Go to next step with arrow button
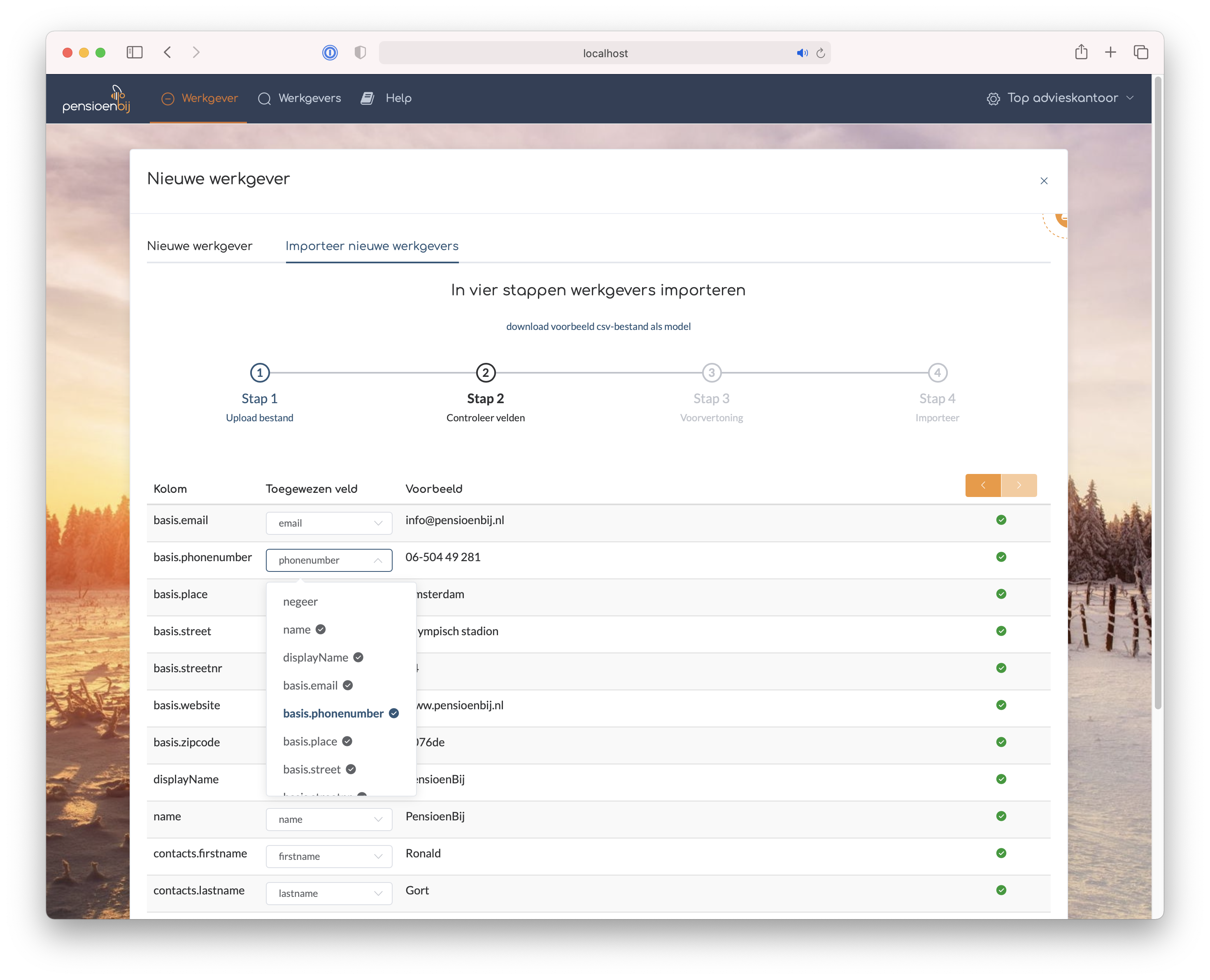 coord(1019,485)
